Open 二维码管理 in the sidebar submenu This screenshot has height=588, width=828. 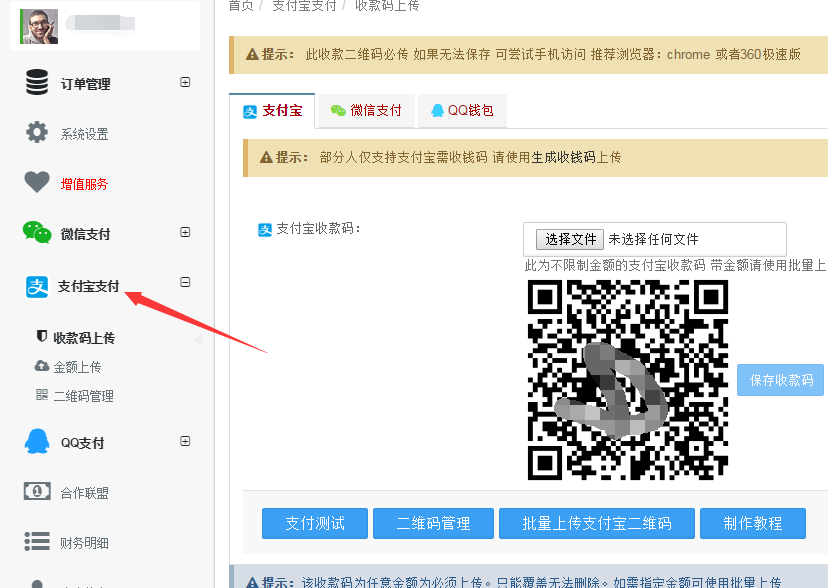click(x=83, y=396)
